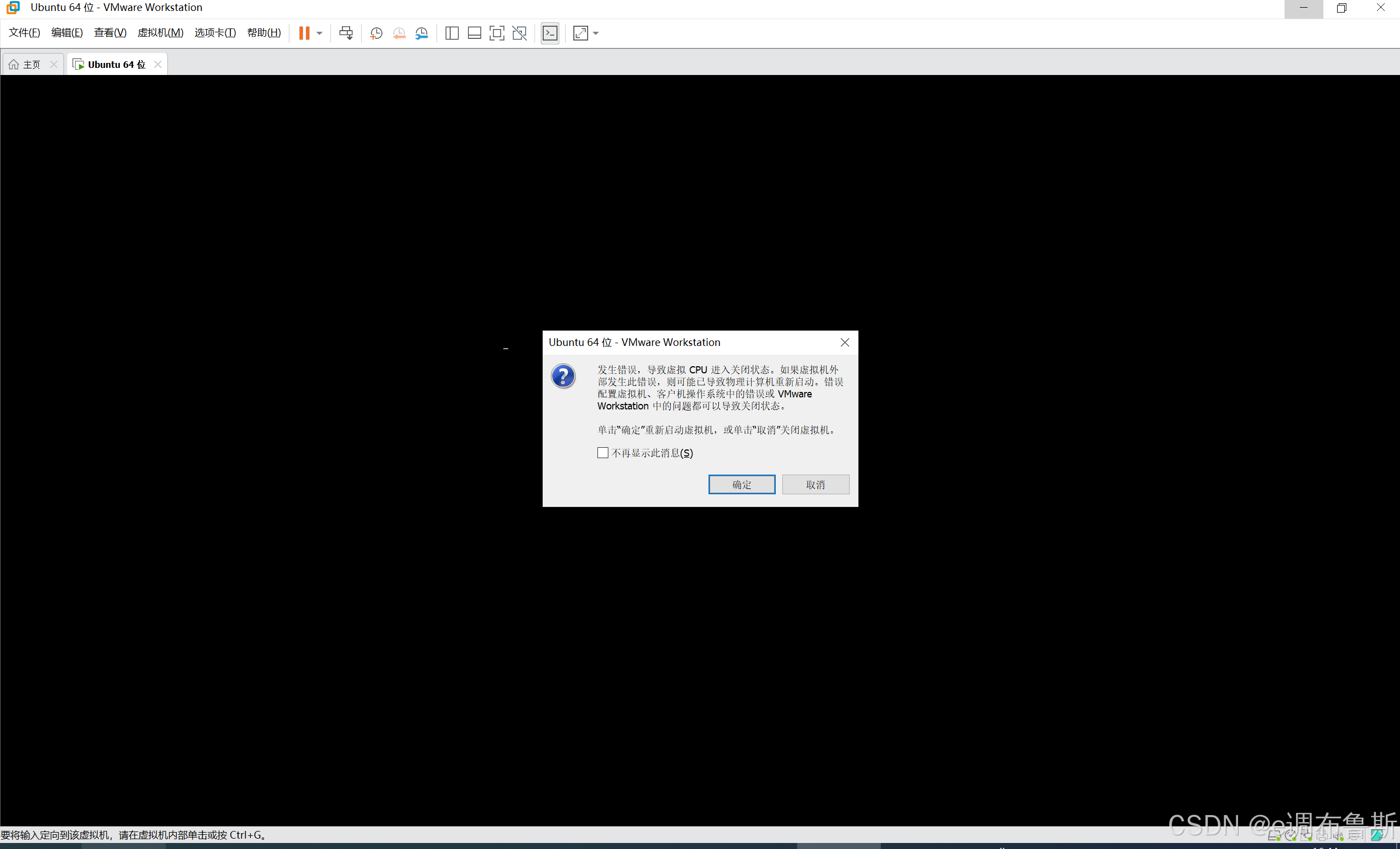1400x849 pixels.
Task: Check the 不再显示此消息(S) checkbox
Action: click(603, 453)
